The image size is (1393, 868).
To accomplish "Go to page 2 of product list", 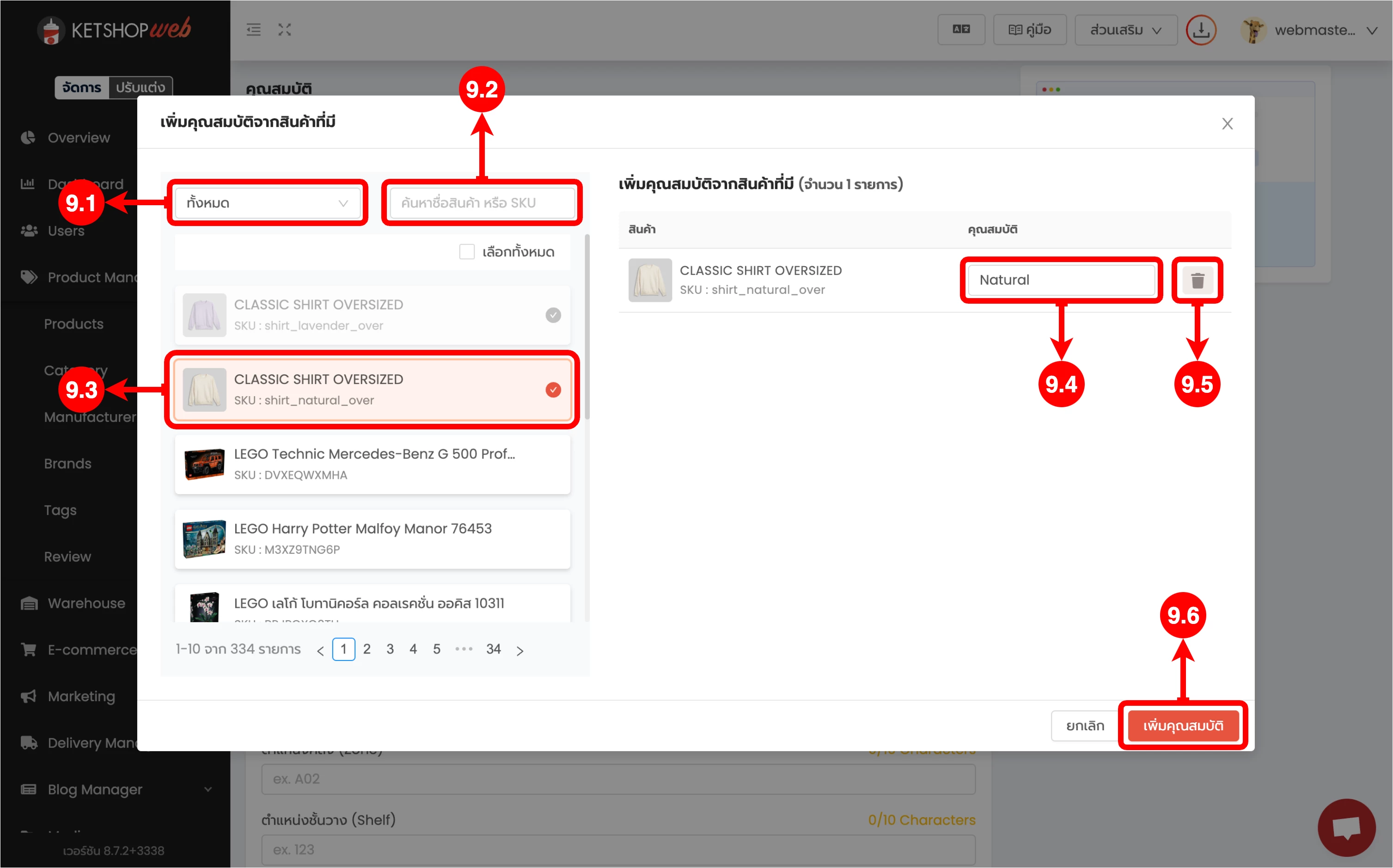I will coord(367,649).
